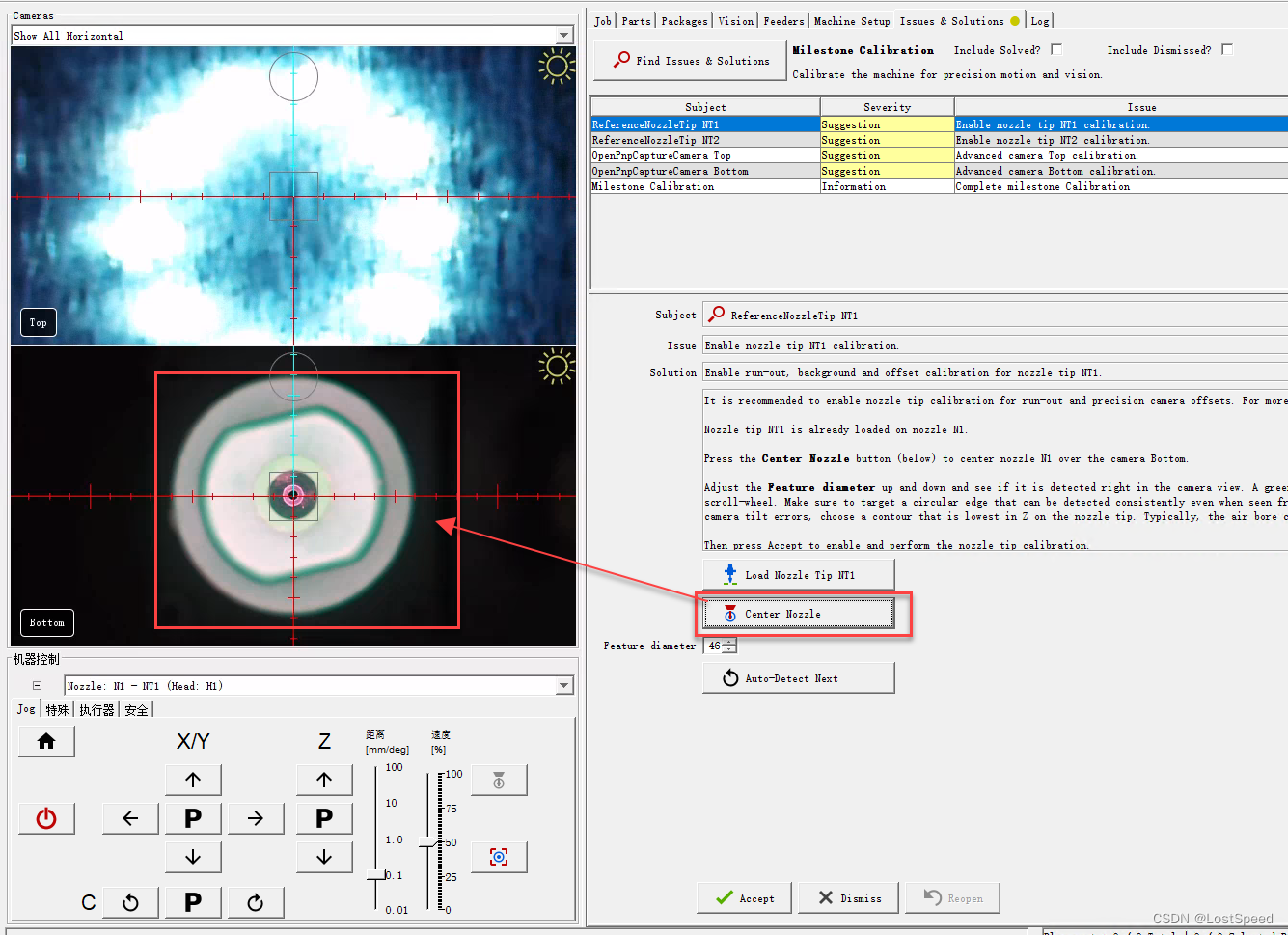This screenshot has height=935, width=1288.
Task: Open the Feeders tab
Action: tap(783, 21)
